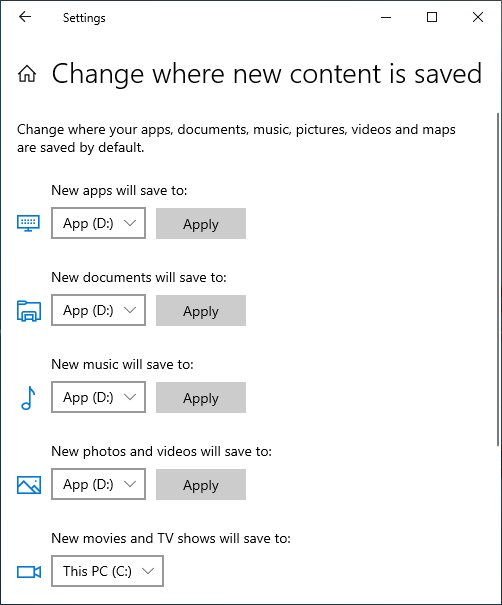Close the Settings window
This screenshot has height=605, width=502.
point(478,17)
